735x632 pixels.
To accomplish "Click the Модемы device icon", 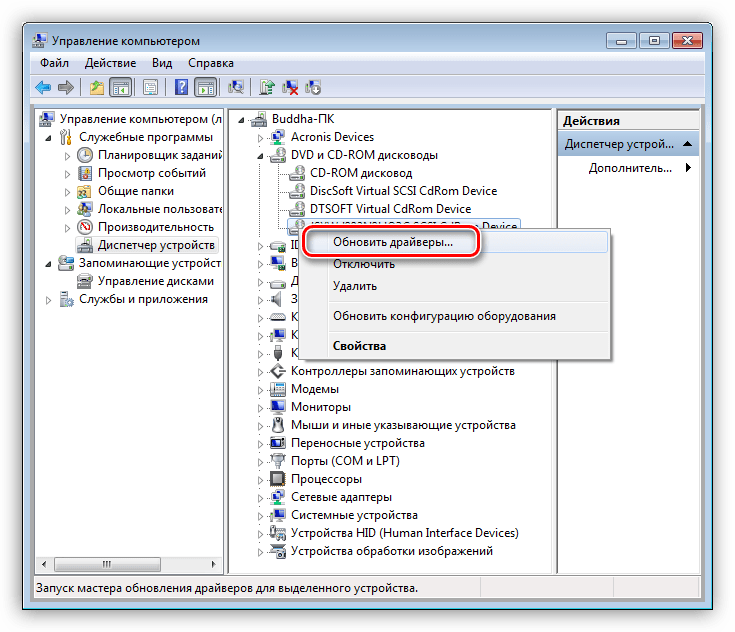I will tap(278, 389).
